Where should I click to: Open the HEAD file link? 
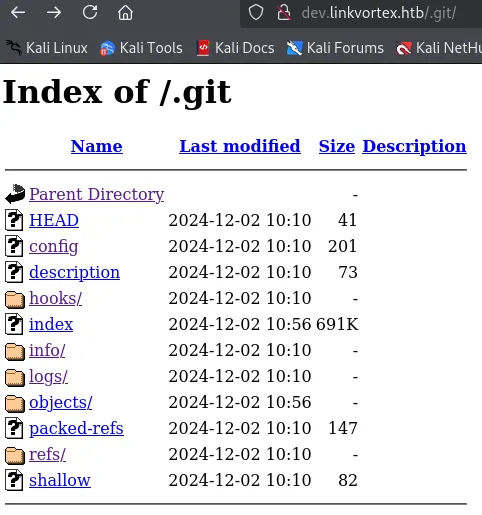tap(54, 220)
